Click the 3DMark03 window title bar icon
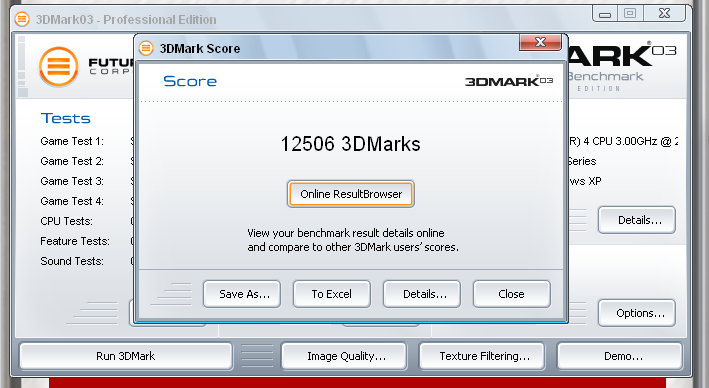This screenshot has height=388, width=709. click(x=22, y=19)
